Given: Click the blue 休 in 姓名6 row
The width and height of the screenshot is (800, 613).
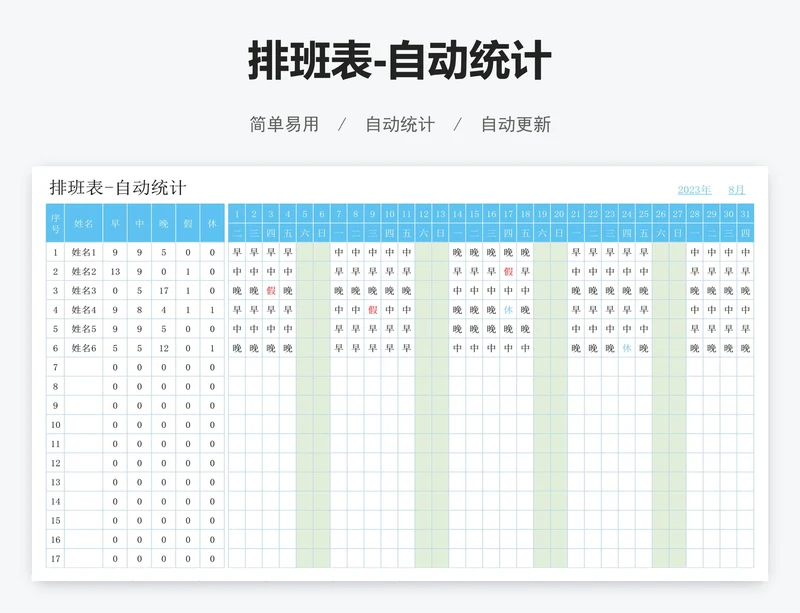Looking at the screenshot, I should click(627, 348).
